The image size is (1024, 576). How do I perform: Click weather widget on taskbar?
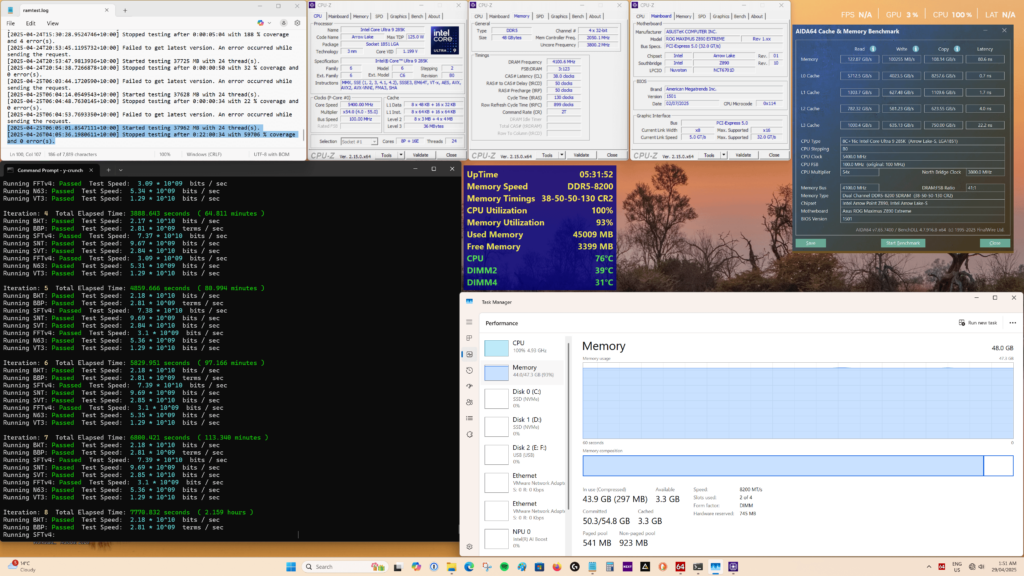click(x=24, y=566)
